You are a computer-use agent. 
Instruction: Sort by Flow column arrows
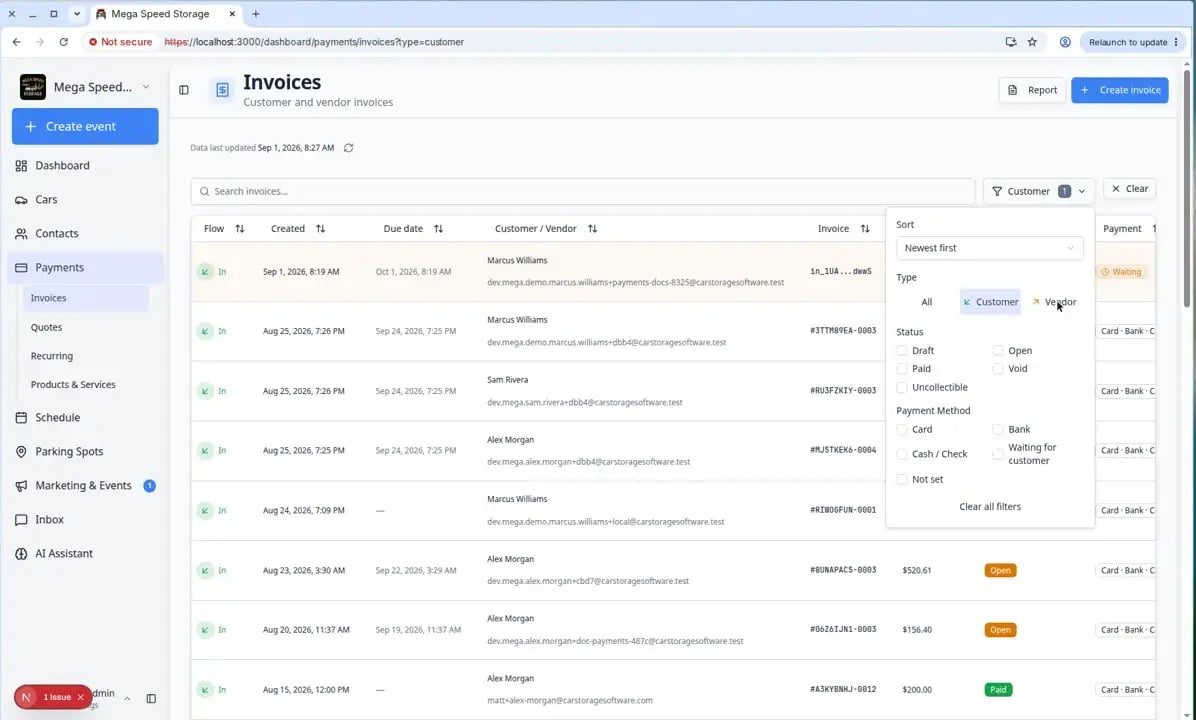240,229
